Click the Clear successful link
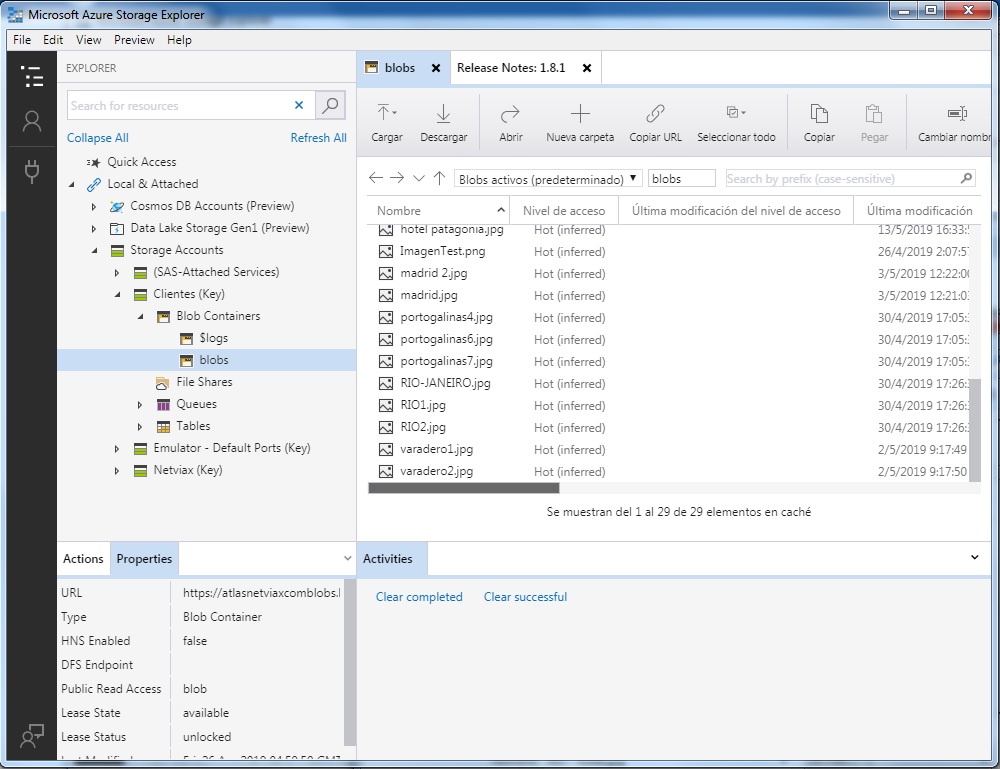 point(525,597)
